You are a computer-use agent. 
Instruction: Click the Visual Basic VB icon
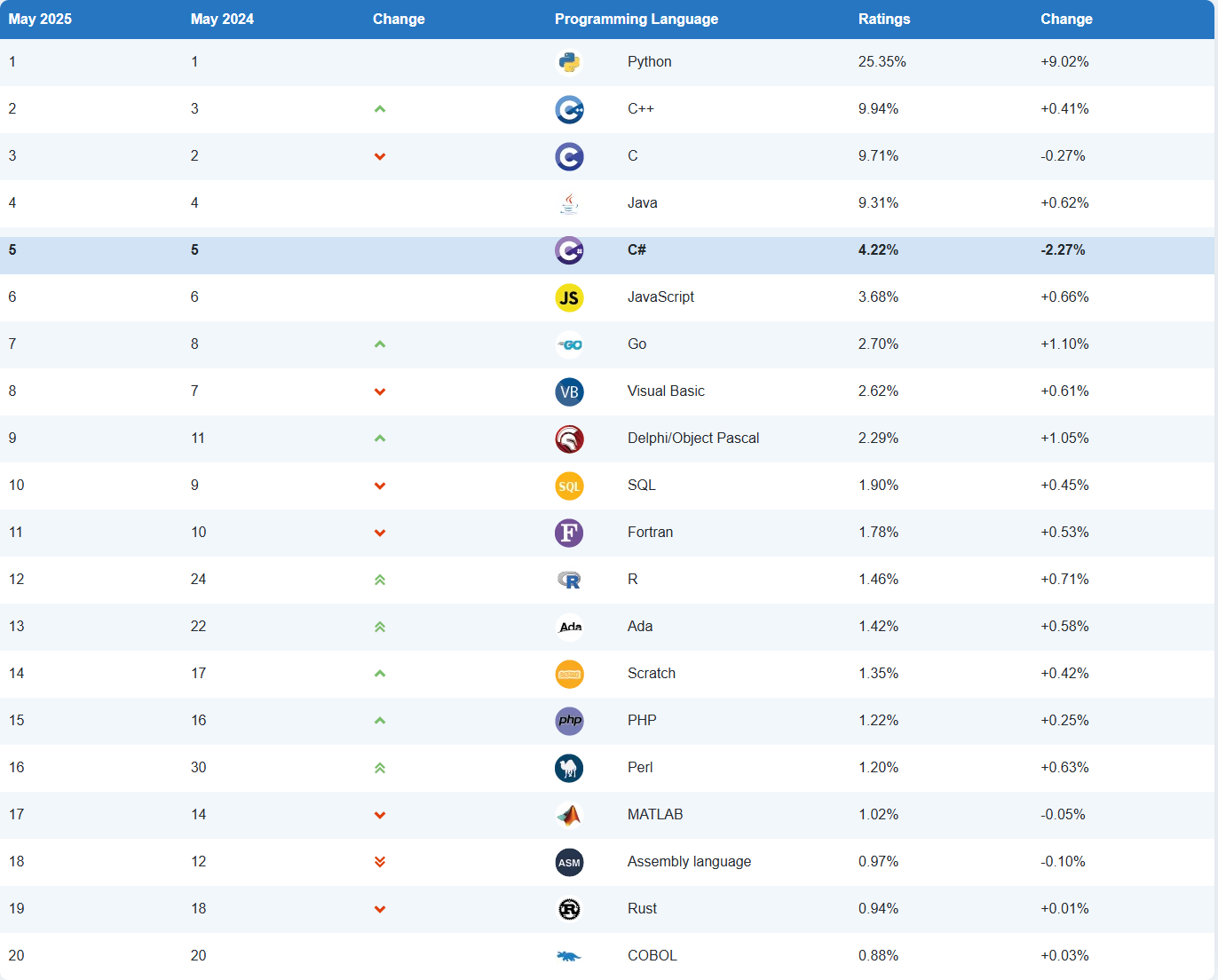point(569,391)
